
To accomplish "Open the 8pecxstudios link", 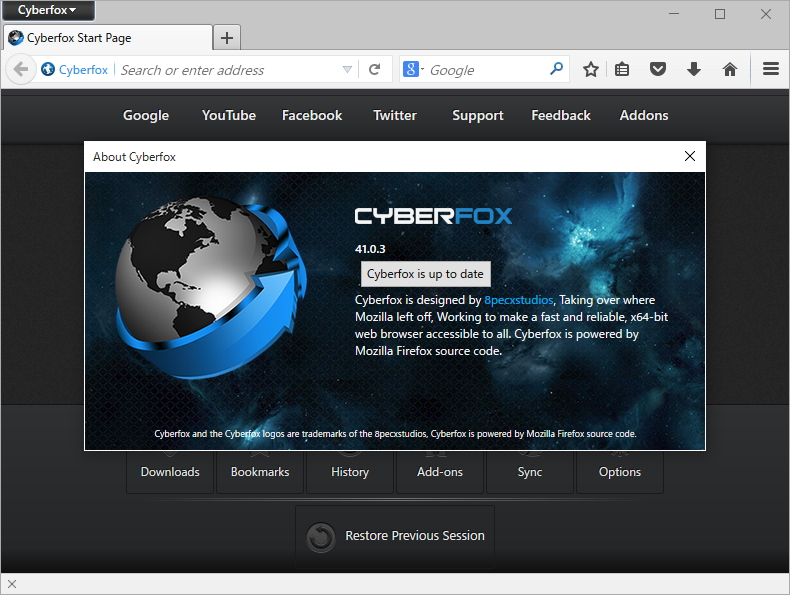I will (x=518, y=300).
